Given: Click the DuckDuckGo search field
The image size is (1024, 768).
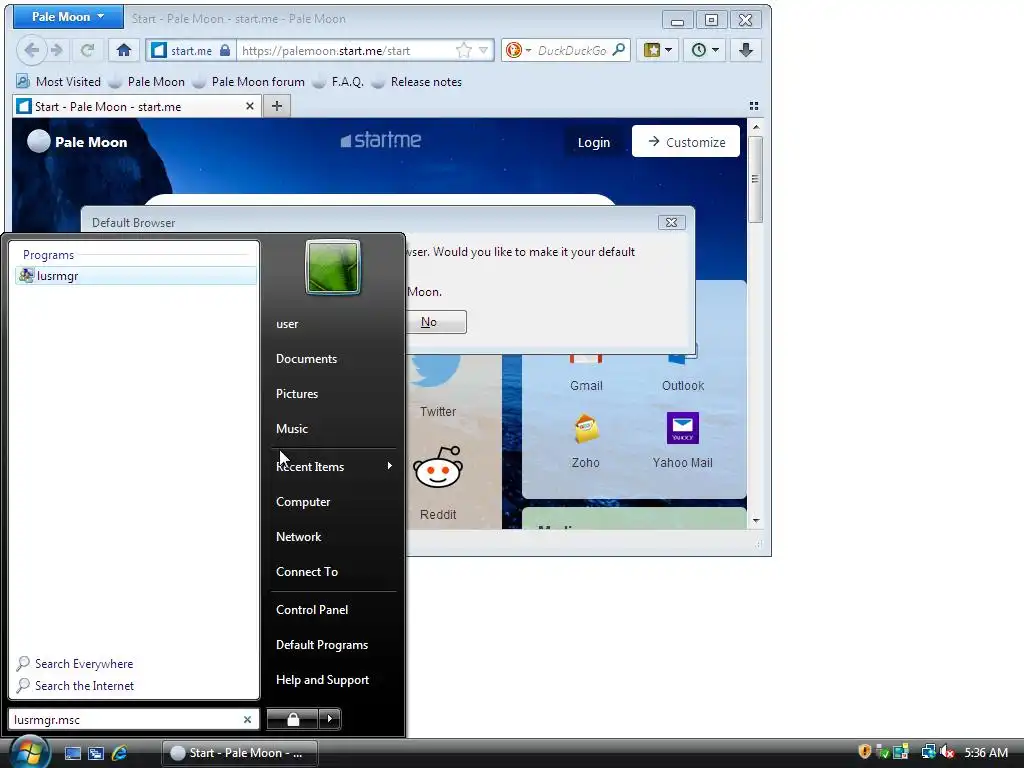Looking at the screenshot, I should [x=572, y=50].
